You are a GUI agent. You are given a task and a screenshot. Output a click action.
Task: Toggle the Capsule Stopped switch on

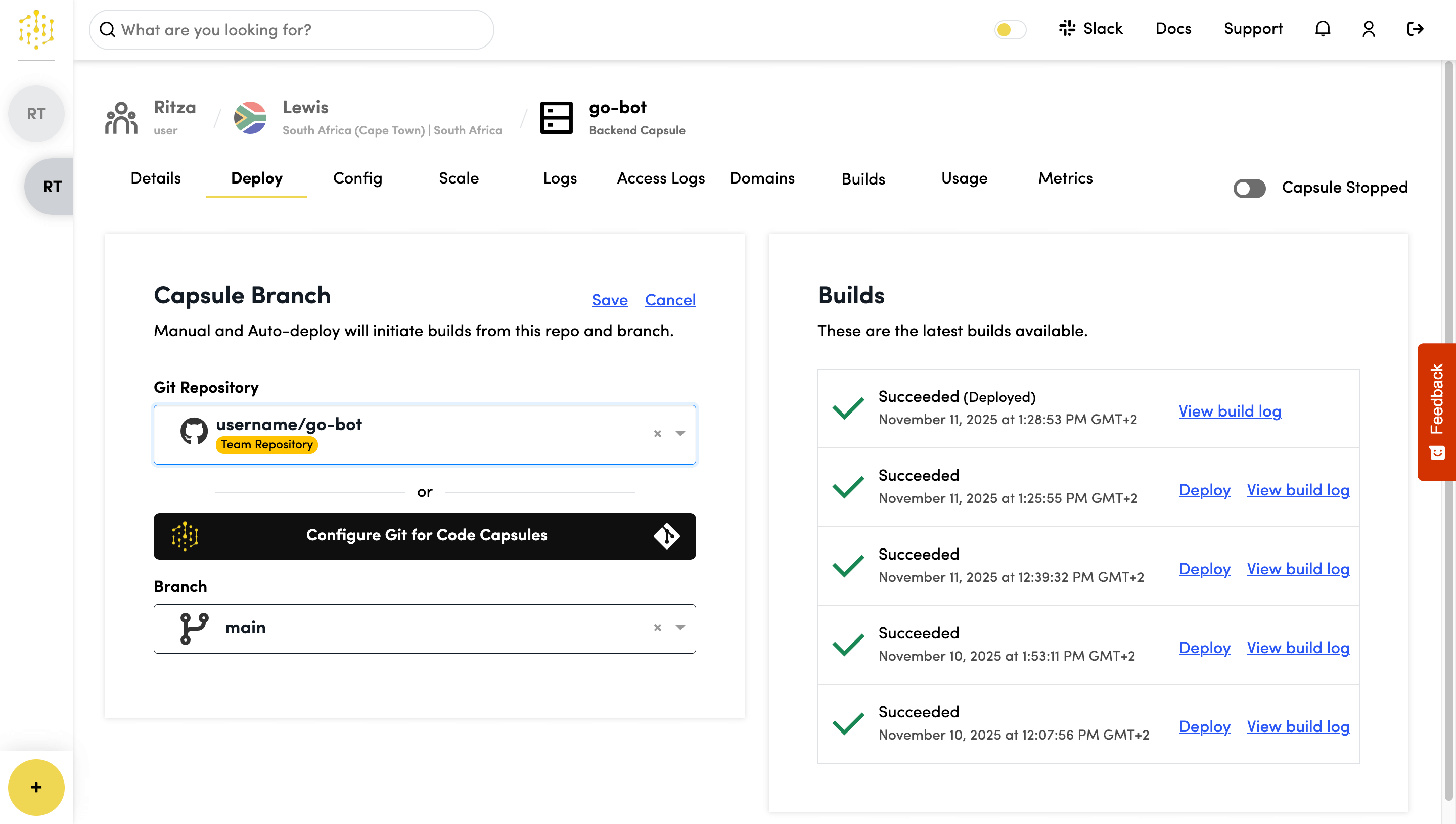pyautogui.click(x=1249, y=188)
